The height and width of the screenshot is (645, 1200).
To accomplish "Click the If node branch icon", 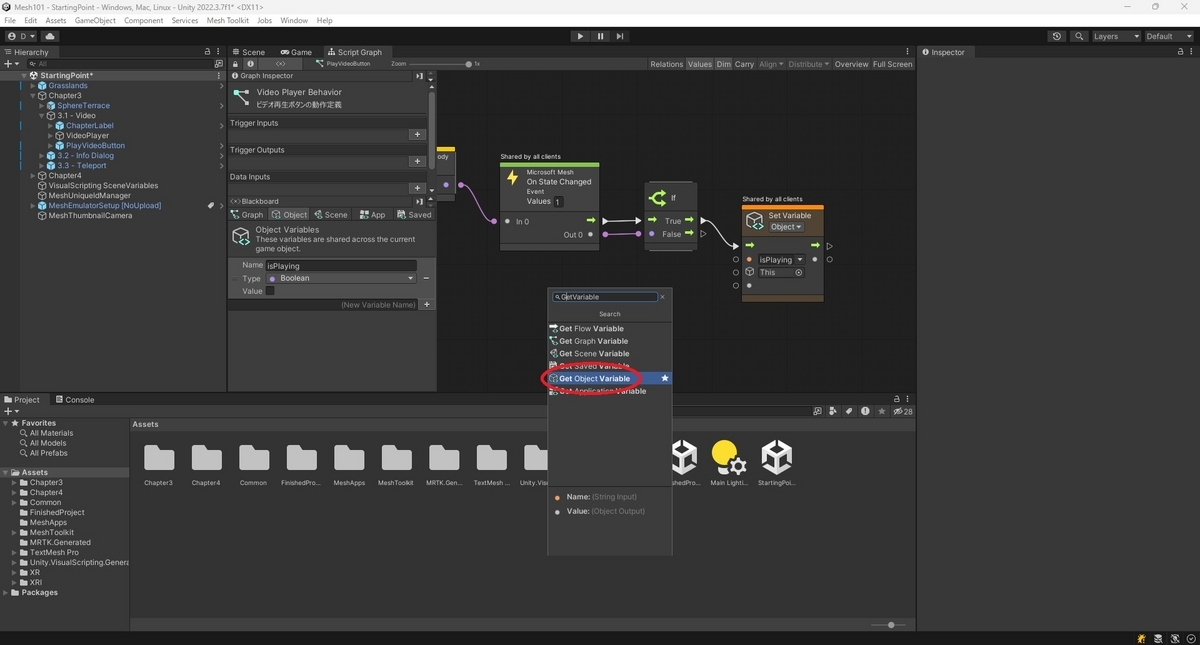I will click(657, 198).
